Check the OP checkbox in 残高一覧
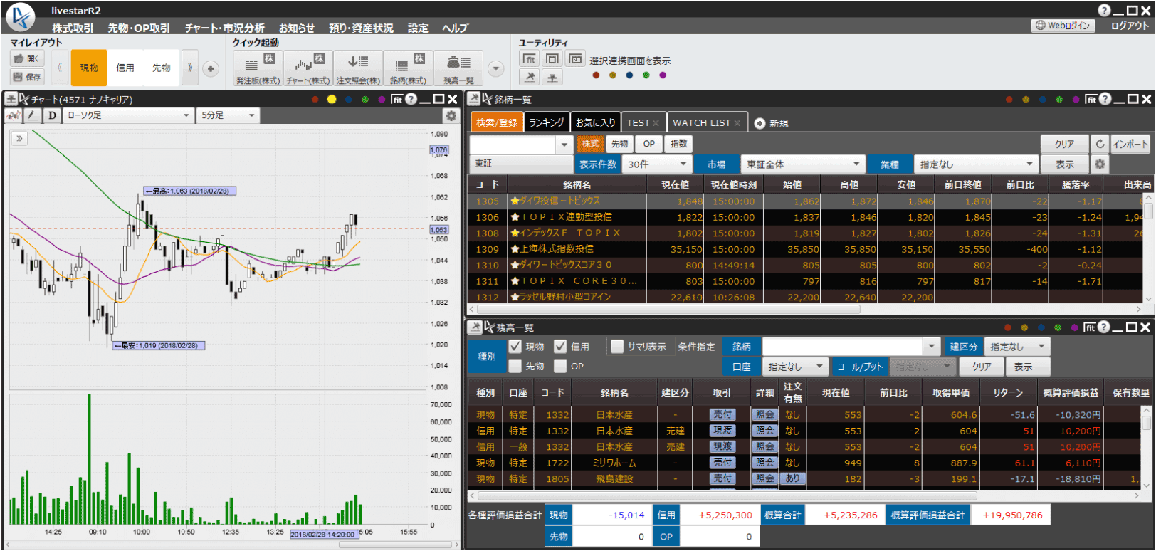This screenshot has height=551, width=1156. [560, 365]
